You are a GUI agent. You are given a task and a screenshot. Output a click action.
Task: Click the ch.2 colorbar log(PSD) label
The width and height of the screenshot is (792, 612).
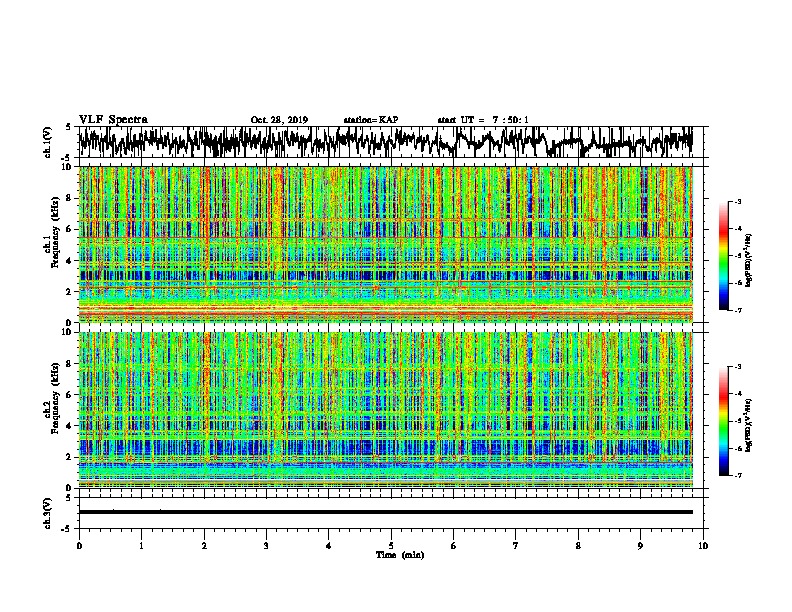click(x=748, y=425)
